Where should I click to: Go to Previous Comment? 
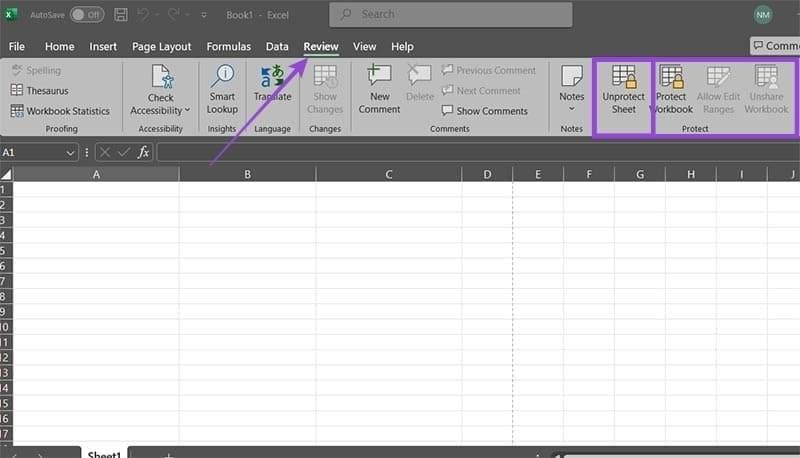(x=489, y=70)
